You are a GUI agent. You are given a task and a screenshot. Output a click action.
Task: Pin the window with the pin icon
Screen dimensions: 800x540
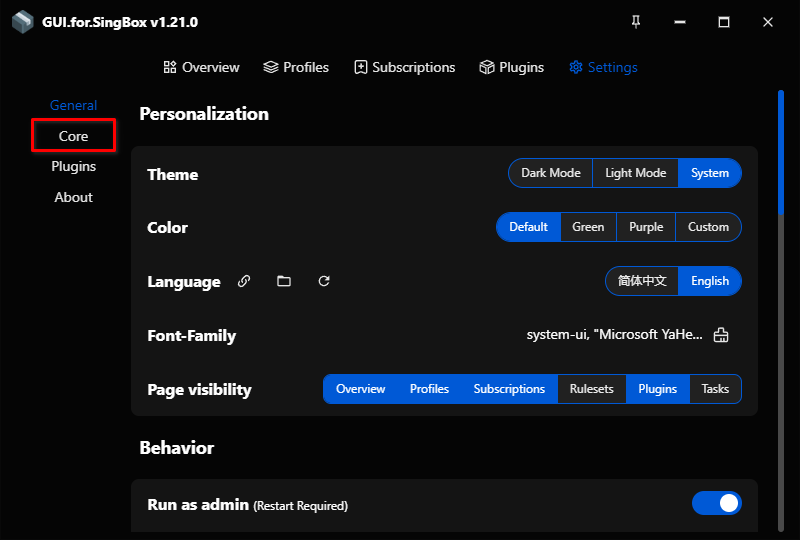(x=636, y=22)
